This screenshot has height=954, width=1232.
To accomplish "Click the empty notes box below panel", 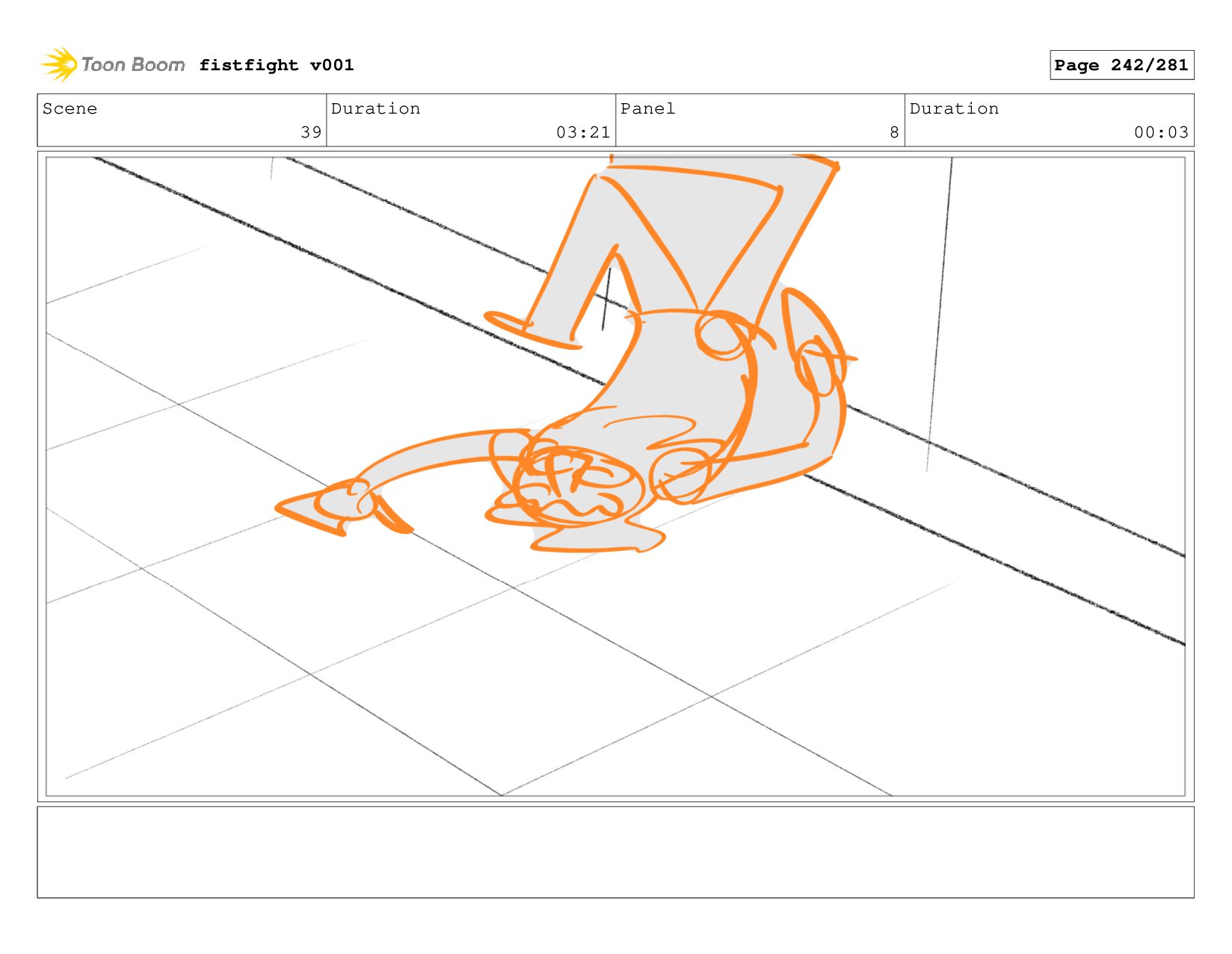I will (x=615, y=852).
